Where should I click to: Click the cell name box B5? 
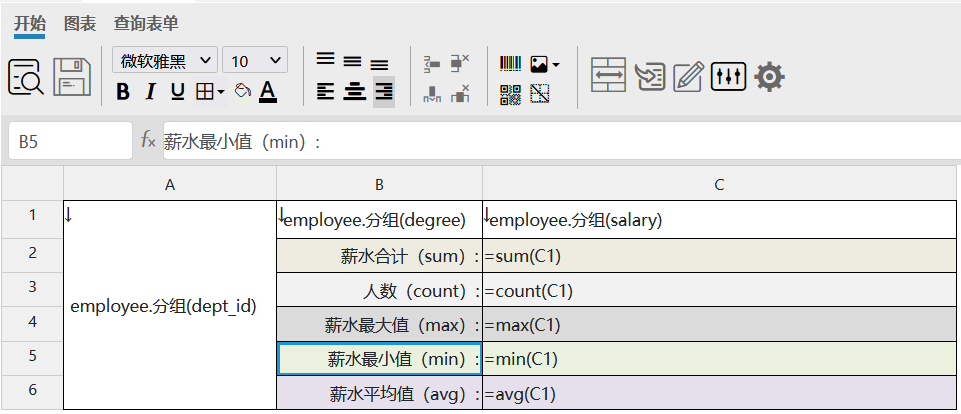click(x=70, y=141)
